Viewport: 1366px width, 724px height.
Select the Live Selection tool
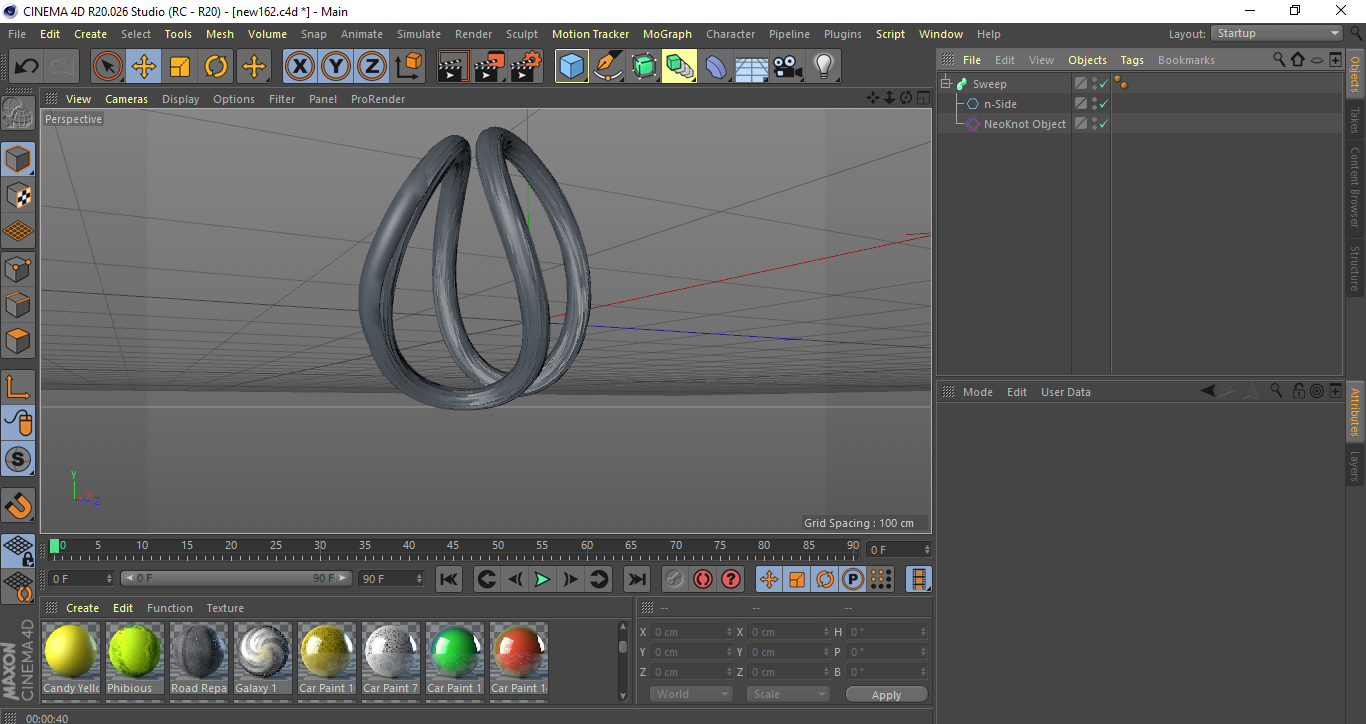pos(108,67)
